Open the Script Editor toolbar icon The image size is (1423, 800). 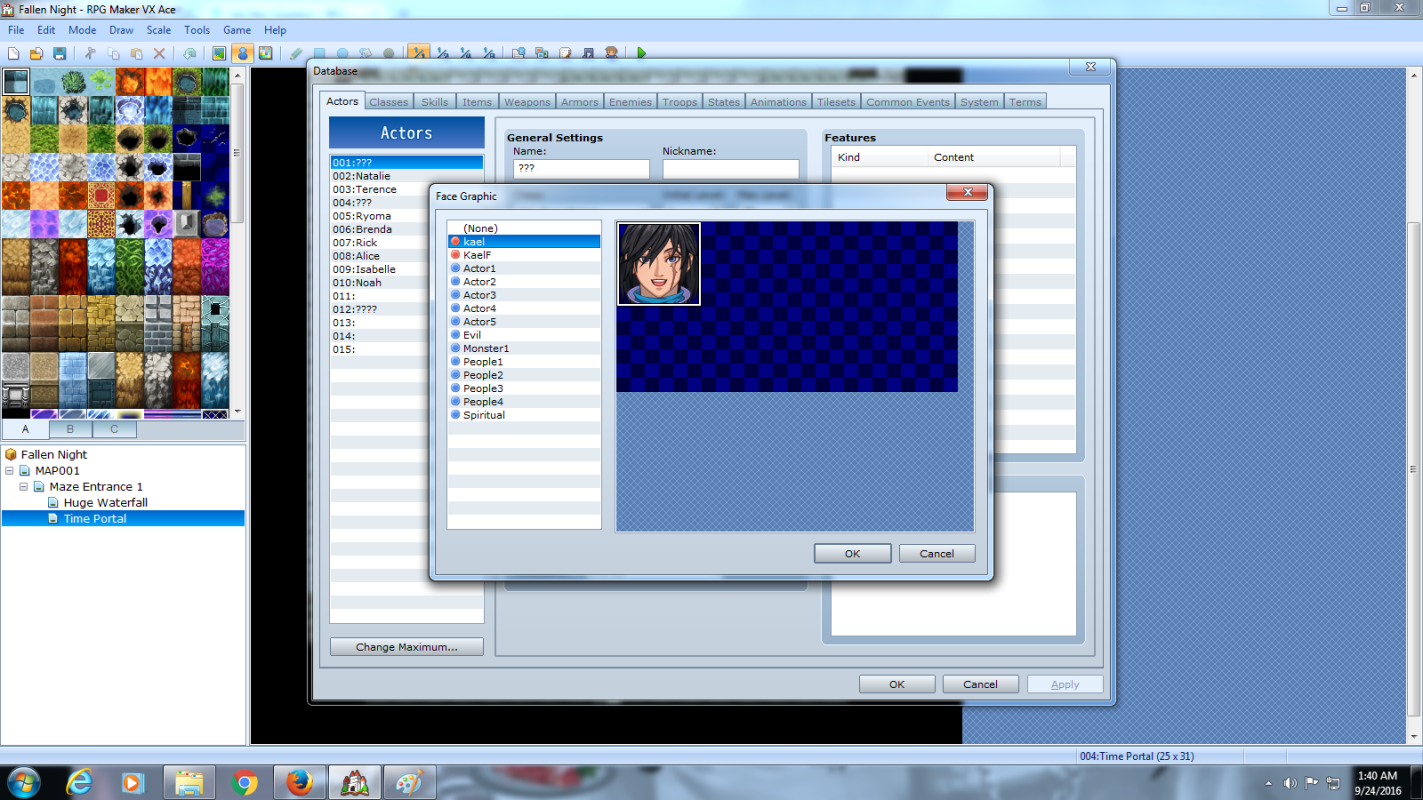pos(564,53)
